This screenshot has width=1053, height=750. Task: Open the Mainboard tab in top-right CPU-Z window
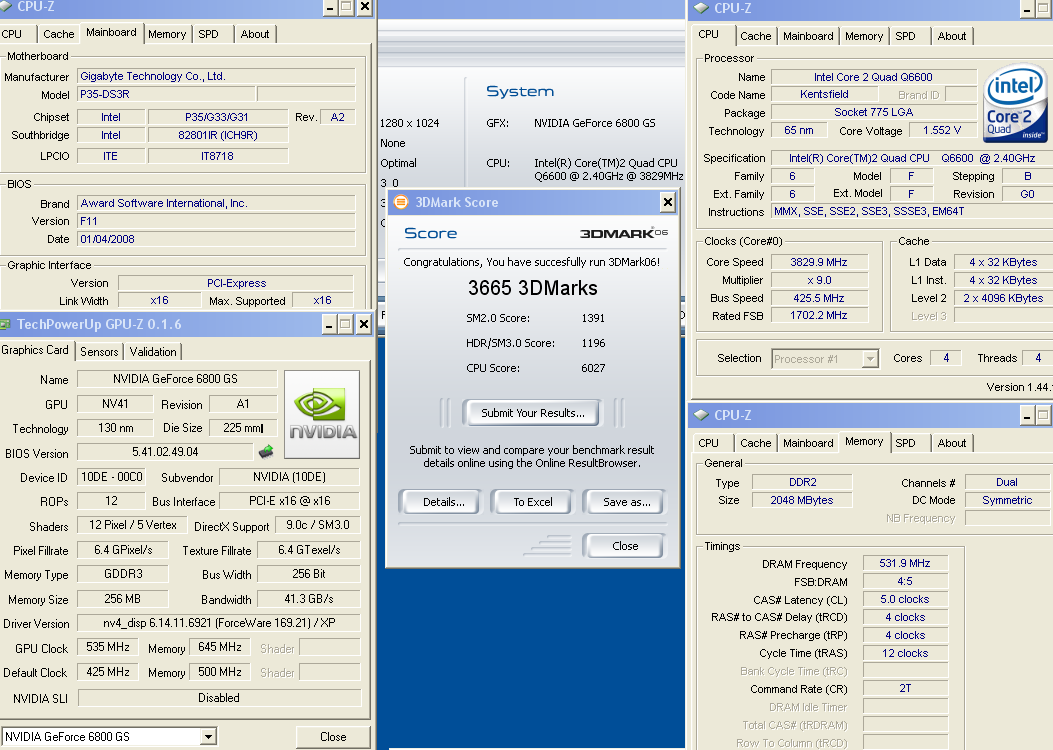(808, 36)
